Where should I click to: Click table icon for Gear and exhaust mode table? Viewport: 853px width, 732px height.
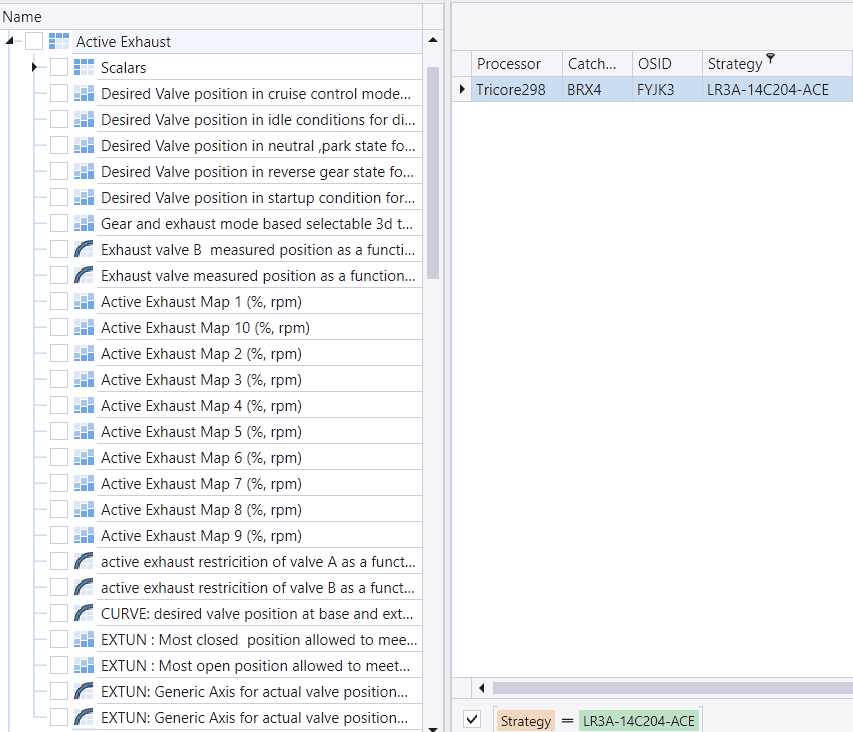[84, 224]
